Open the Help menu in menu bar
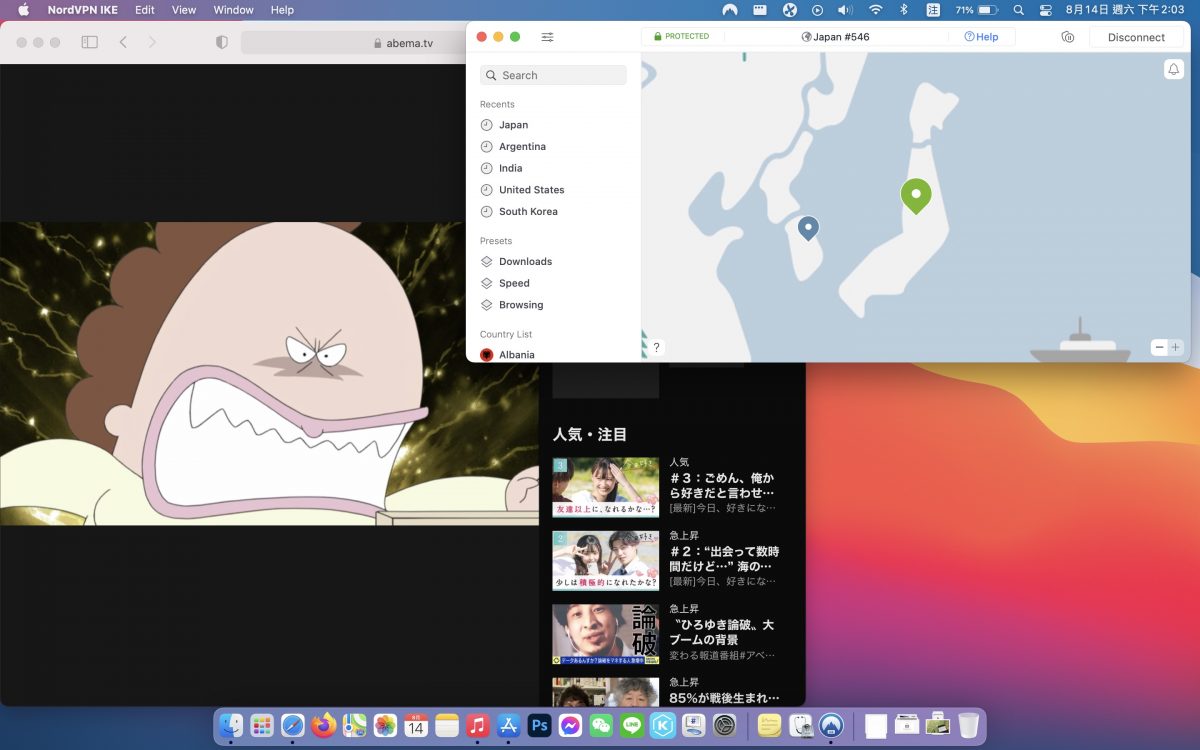Image resolution: width=1200 pixels, height=750 pixels. point(282,10)
